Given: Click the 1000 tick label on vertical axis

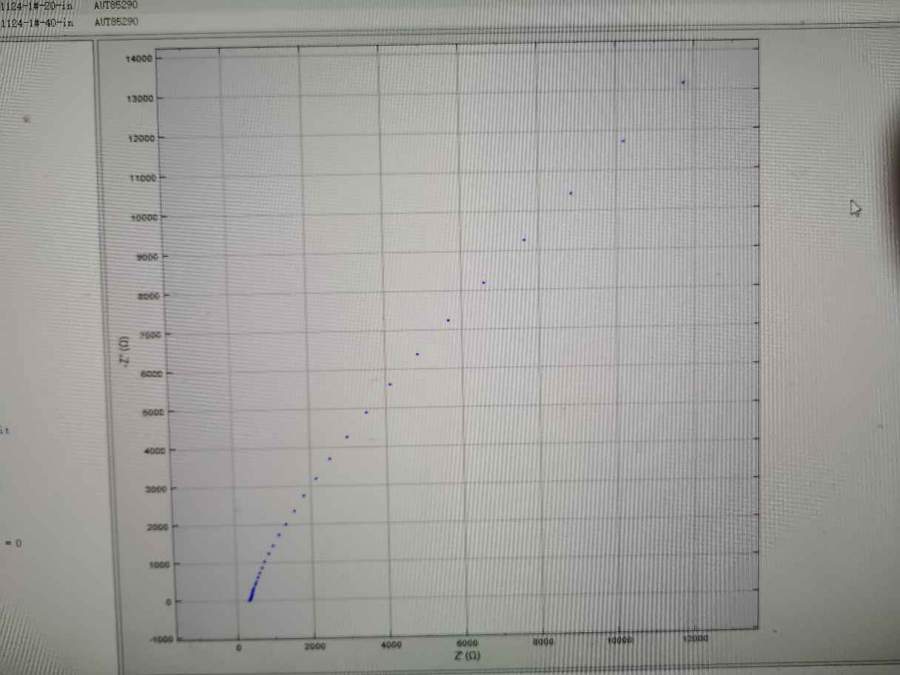Looking at the screenshot, I should click(160, 565).
